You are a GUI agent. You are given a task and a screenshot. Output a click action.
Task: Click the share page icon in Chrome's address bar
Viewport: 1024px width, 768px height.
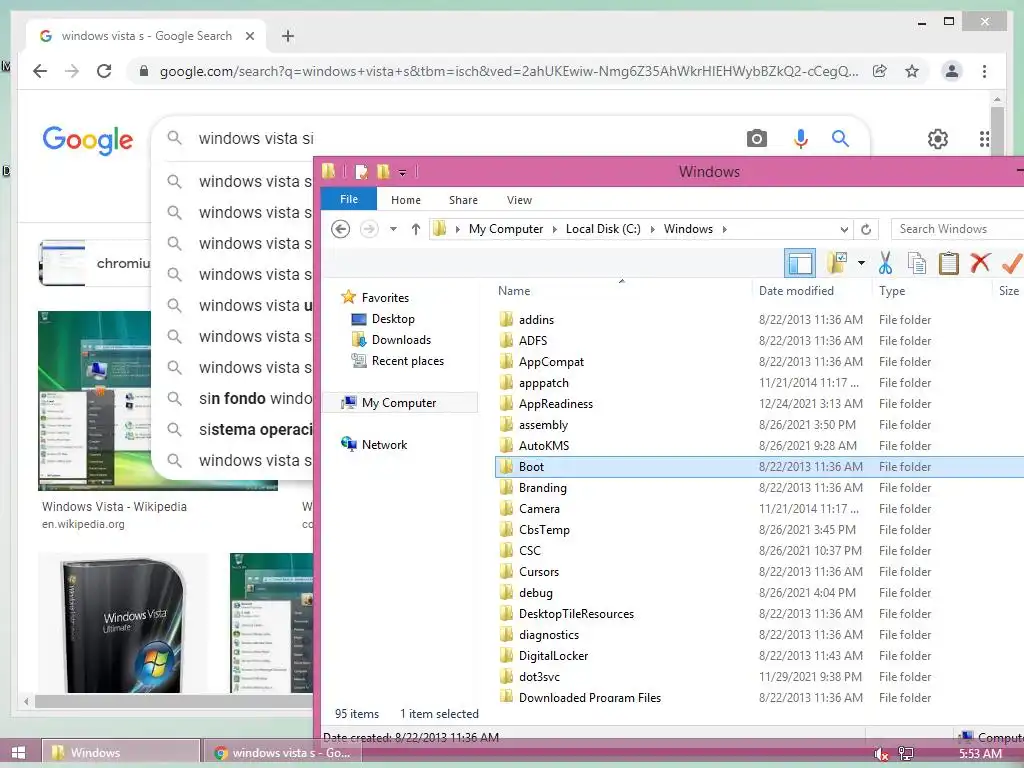(880, 71)
